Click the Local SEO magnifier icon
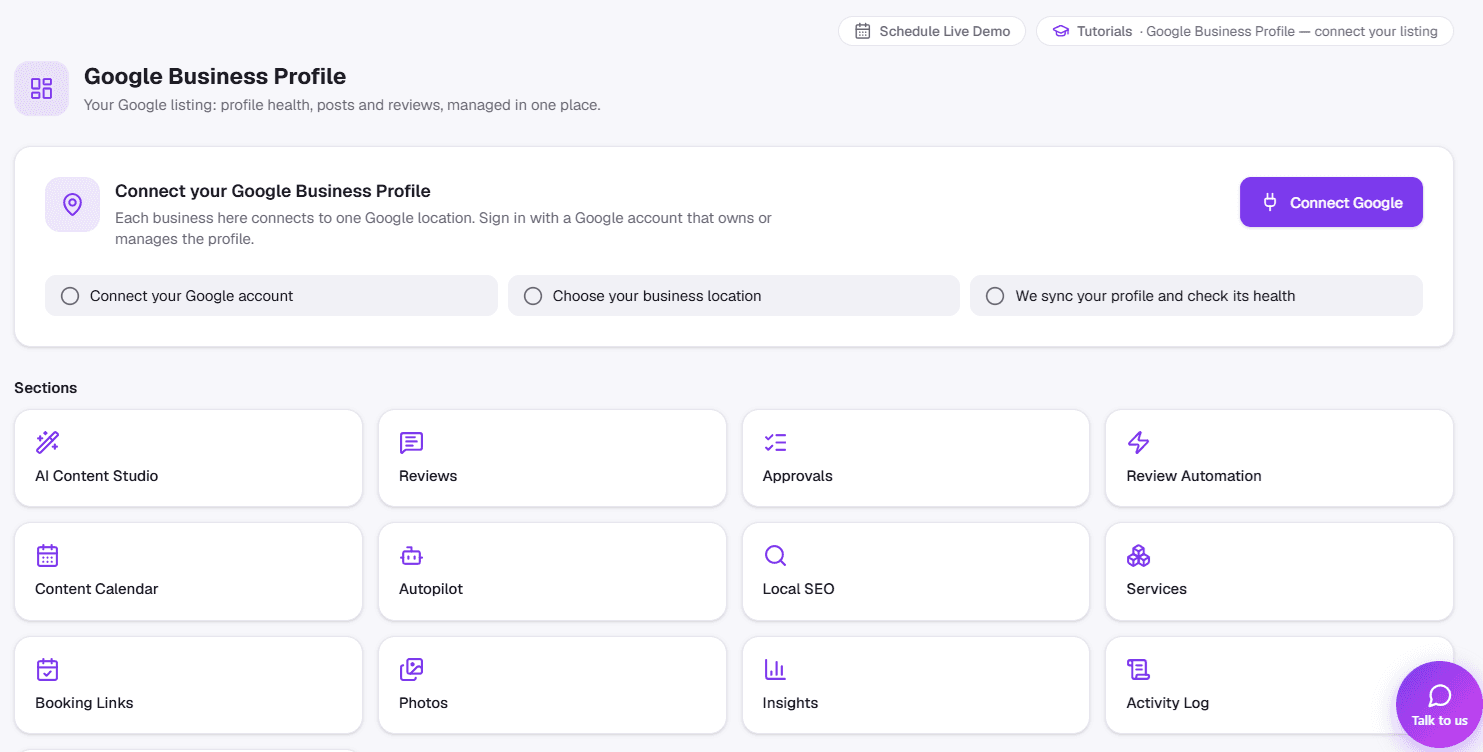This screenshot has width=1483, height=752. click(775, 555)
